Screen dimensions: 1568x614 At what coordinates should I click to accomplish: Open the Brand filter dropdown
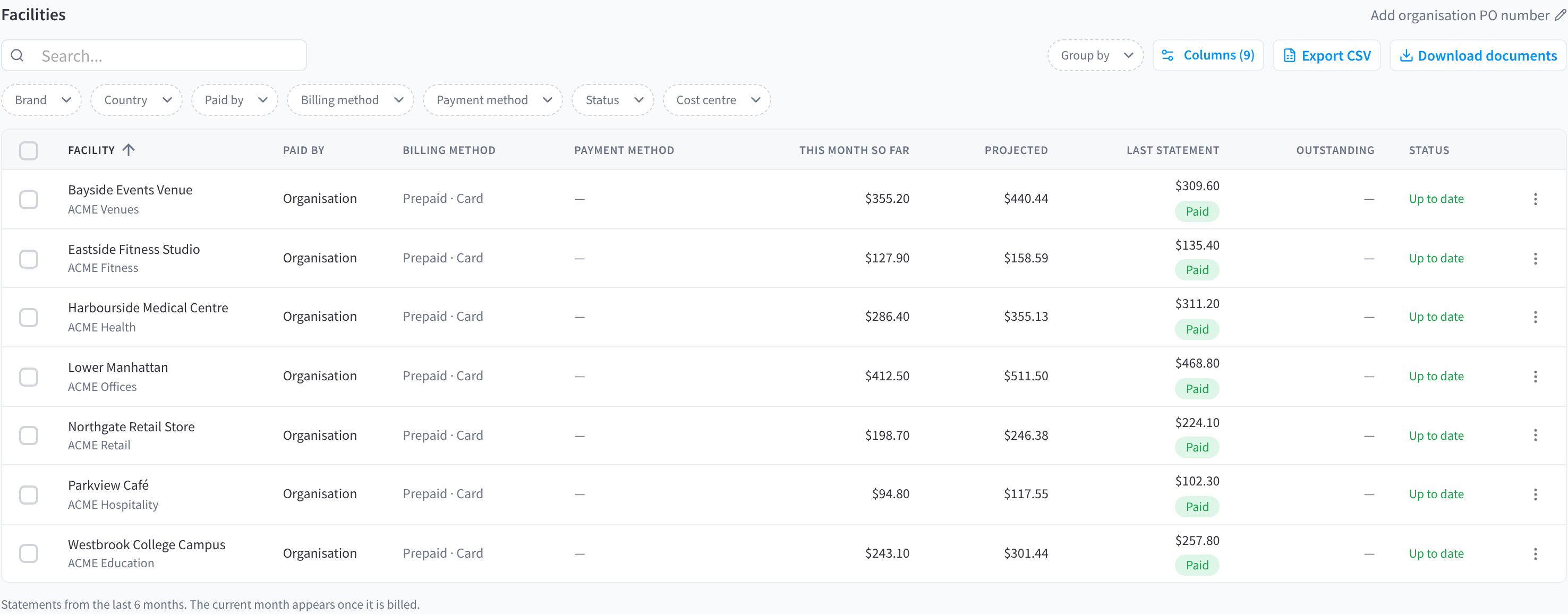pos(41,100)
